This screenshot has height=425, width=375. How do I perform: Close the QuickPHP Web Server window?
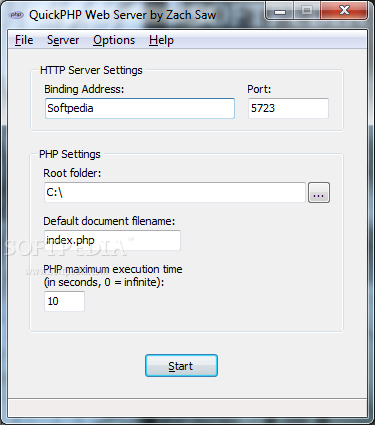pyautogui.click(x=344, y=11)
